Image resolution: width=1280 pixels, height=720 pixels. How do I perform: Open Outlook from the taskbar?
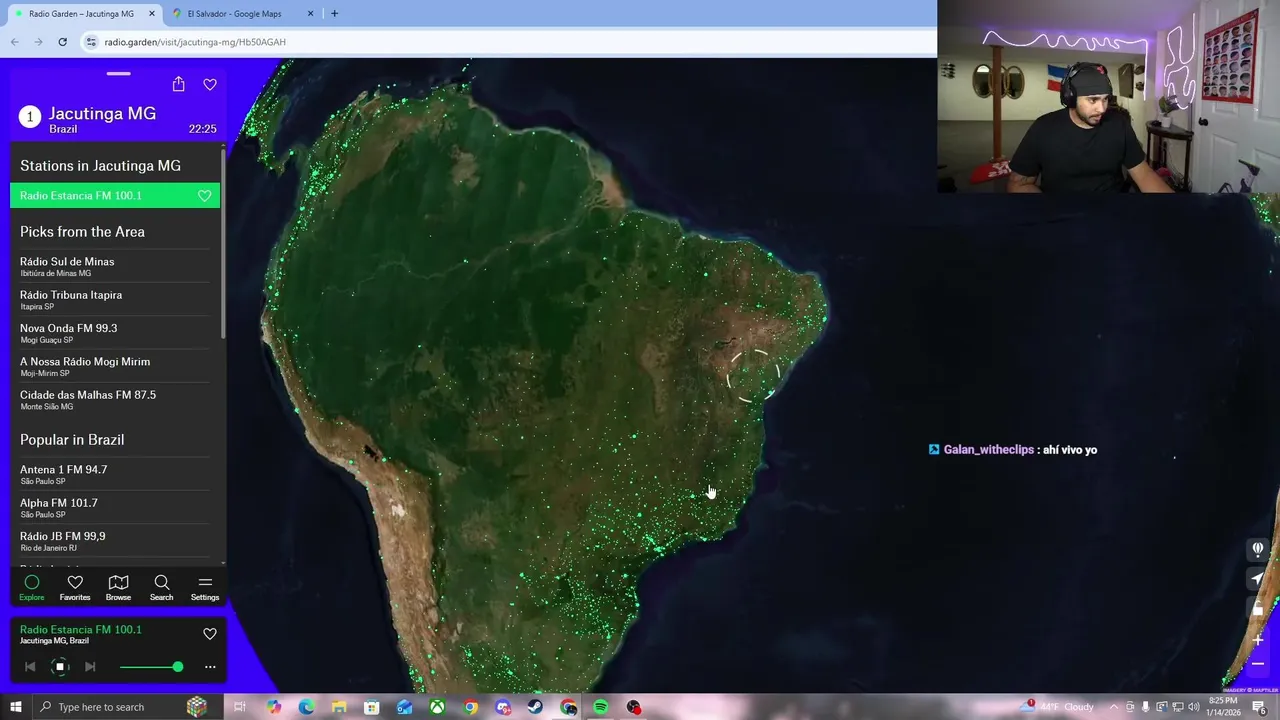[x=405, y=707]
